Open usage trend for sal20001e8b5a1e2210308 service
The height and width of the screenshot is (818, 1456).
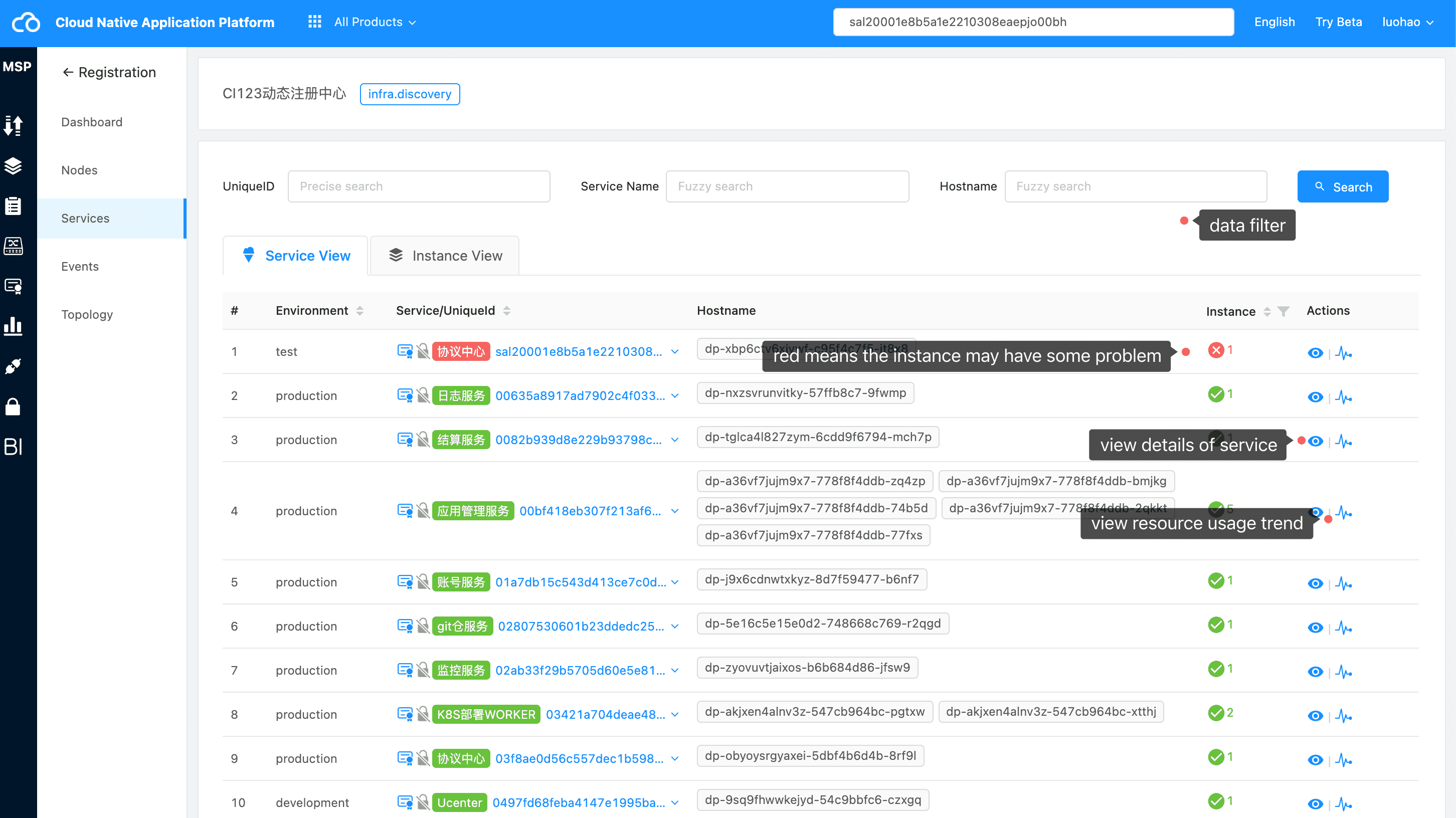coord(1344,353)
